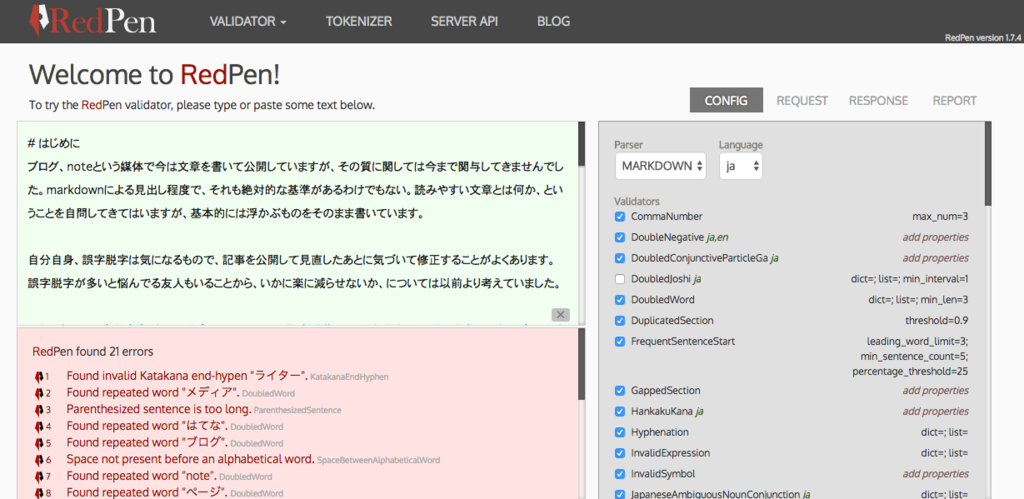Edit Hyphenation dict list property
This screenshot has width=1024, height=499.
tap(944, 432)
